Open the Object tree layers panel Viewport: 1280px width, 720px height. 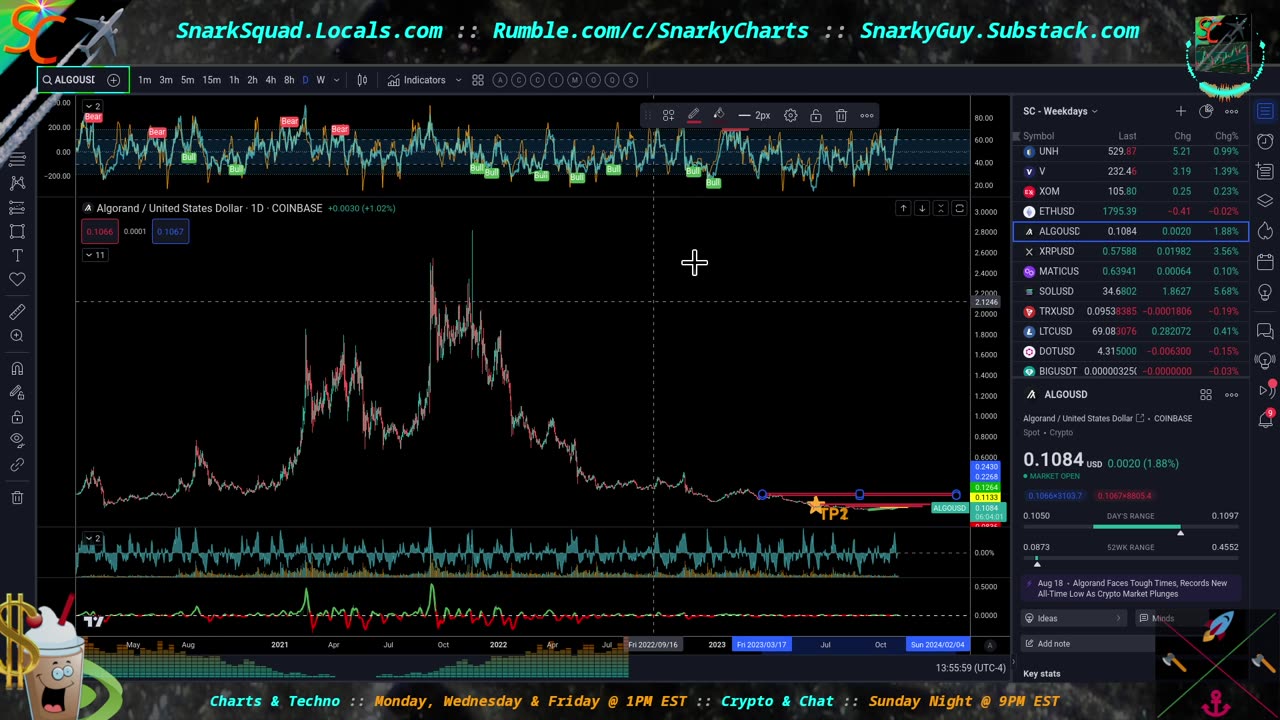point(1265,201)
